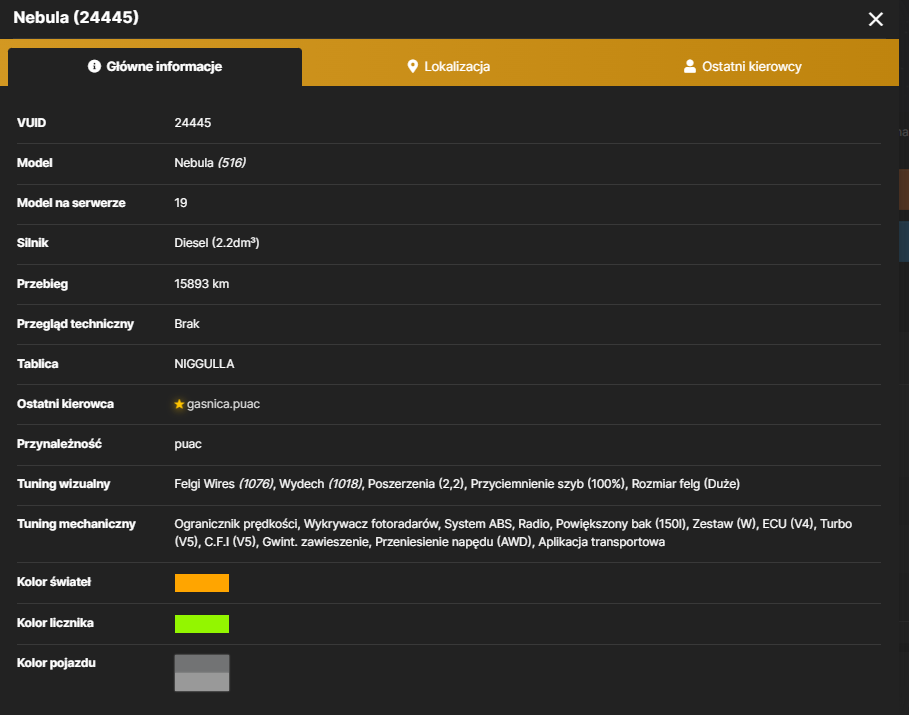Select the engine value Diesel (2.2dm³)

point(217,243)
